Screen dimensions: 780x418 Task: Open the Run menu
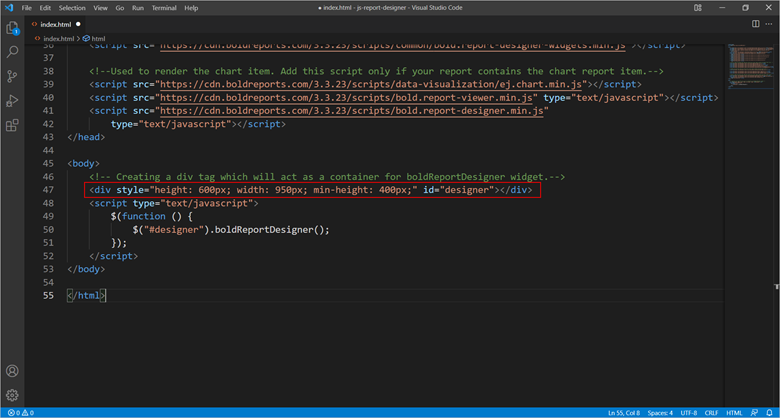coord(138,8)
